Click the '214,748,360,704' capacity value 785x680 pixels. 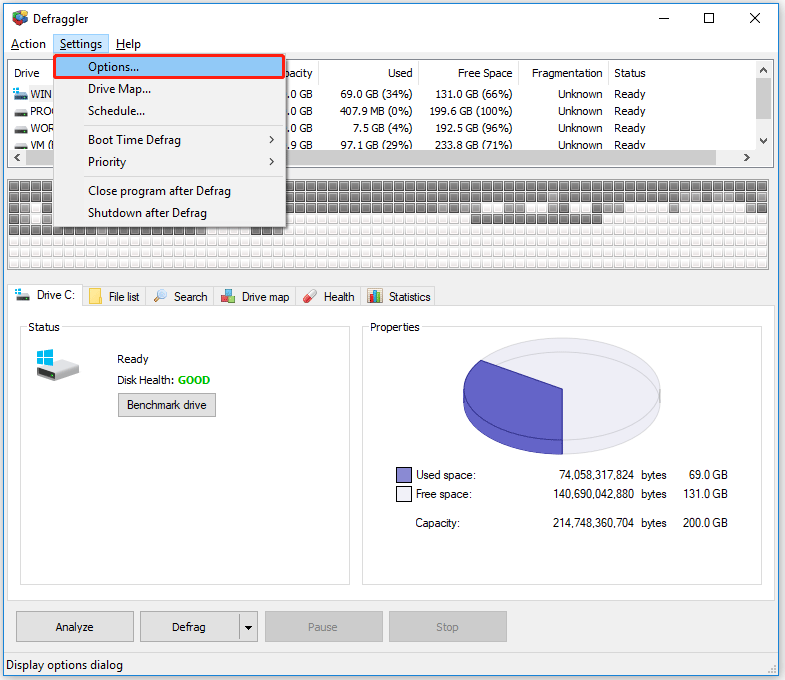pos(593,523)
